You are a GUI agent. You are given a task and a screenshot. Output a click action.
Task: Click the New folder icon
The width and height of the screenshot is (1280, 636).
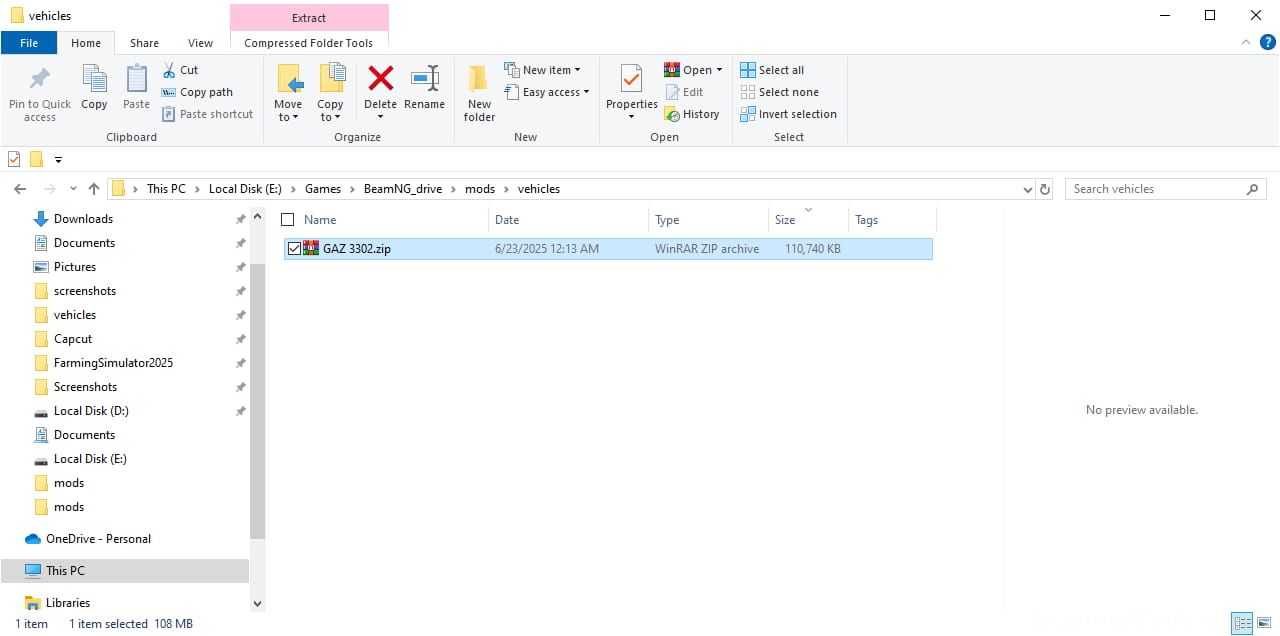click(479, 80)
